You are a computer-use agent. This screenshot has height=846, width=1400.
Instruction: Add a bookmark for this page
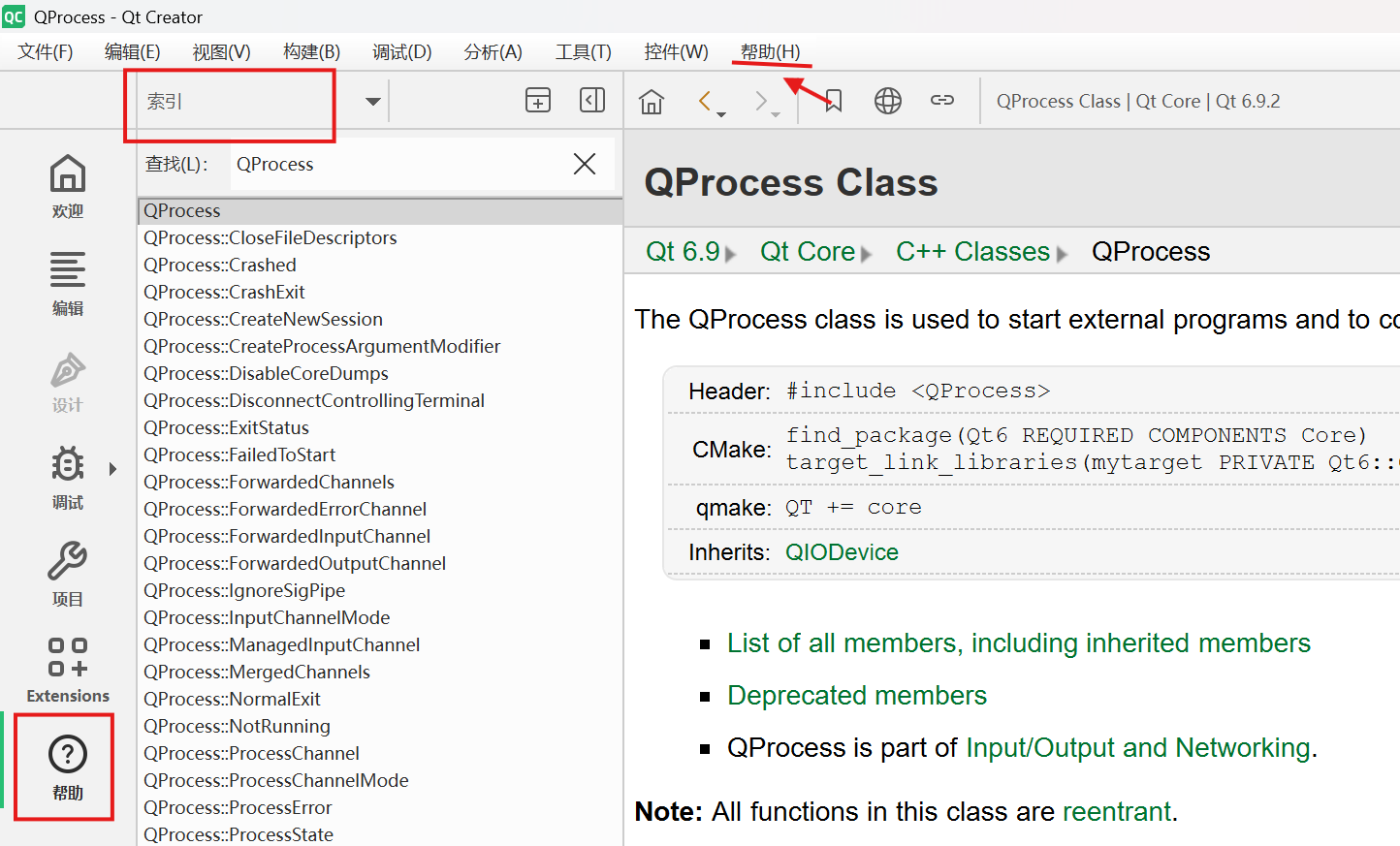coord(834,101)
